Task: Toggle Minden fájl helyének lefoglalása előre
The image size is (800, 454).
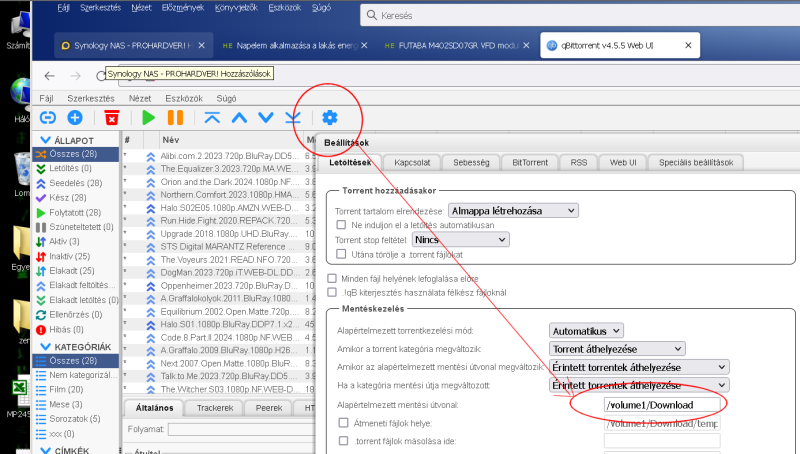Action: pyautogui.click(x=332, y=278)
